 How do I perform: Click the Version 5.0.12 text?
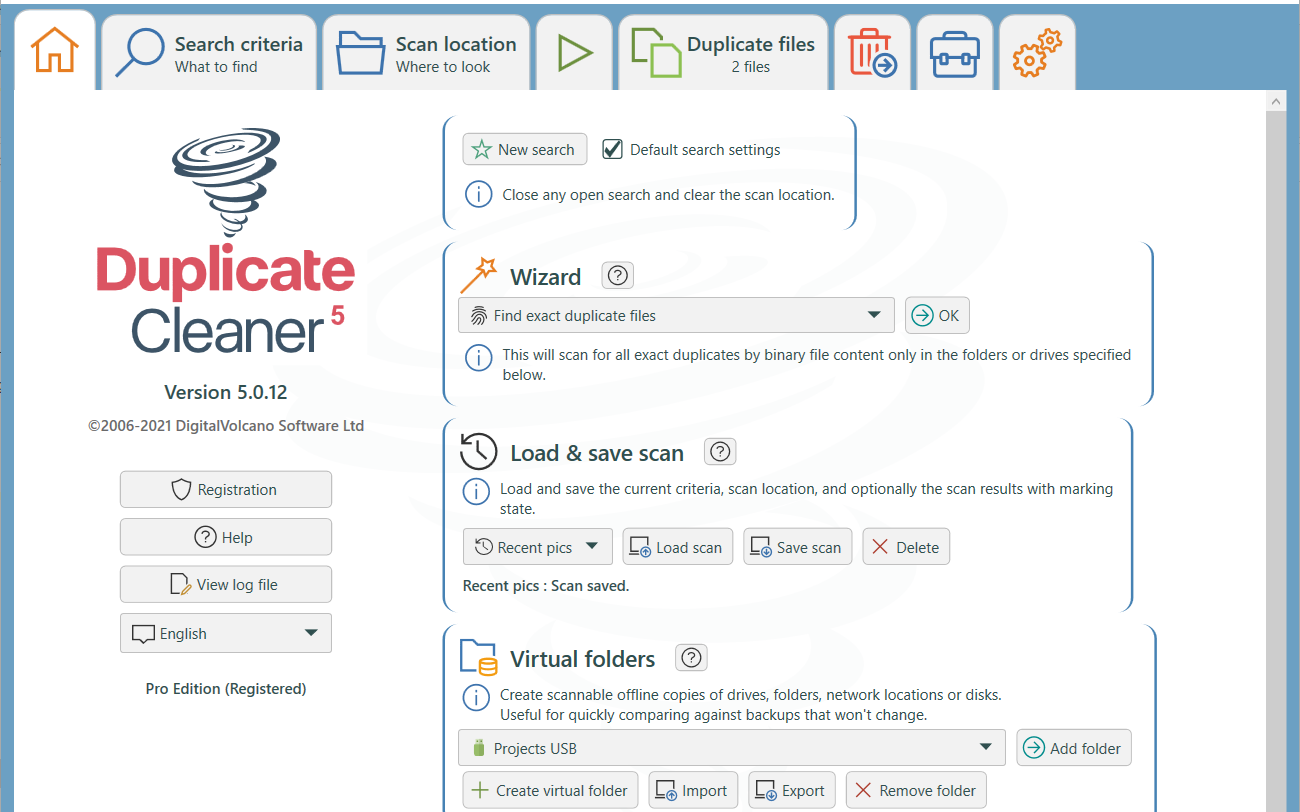(x=226, y=392)
